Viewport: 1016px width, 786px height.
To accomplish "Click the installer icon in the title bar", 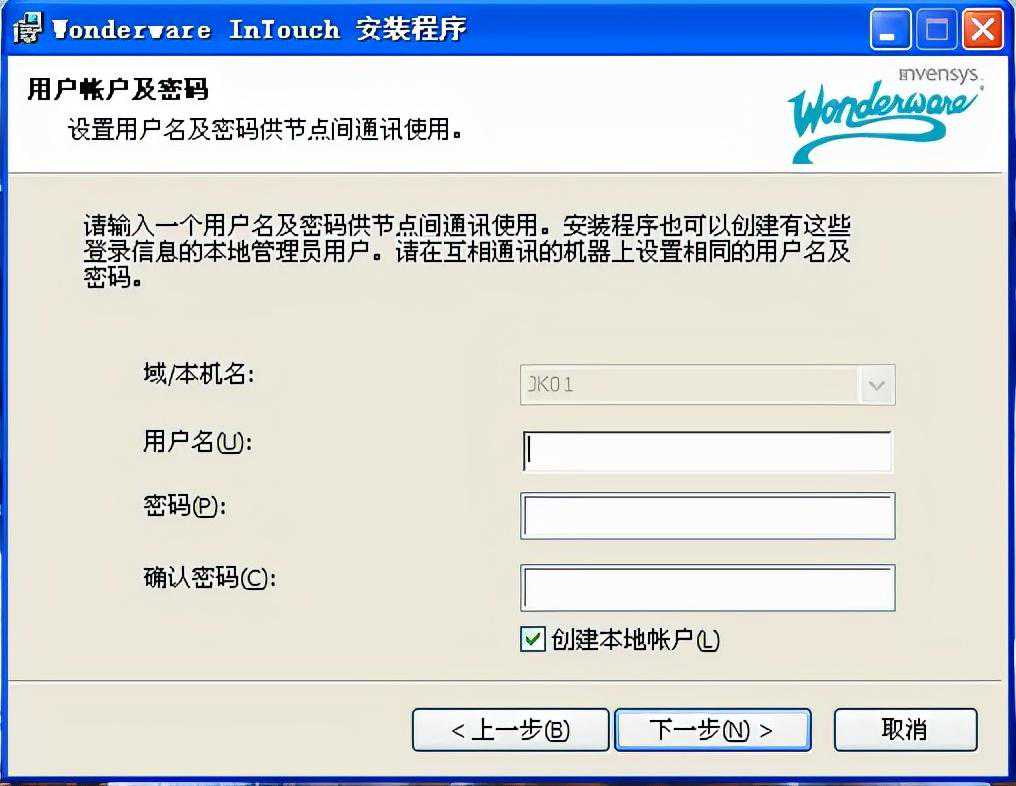I will pos(27,29).
